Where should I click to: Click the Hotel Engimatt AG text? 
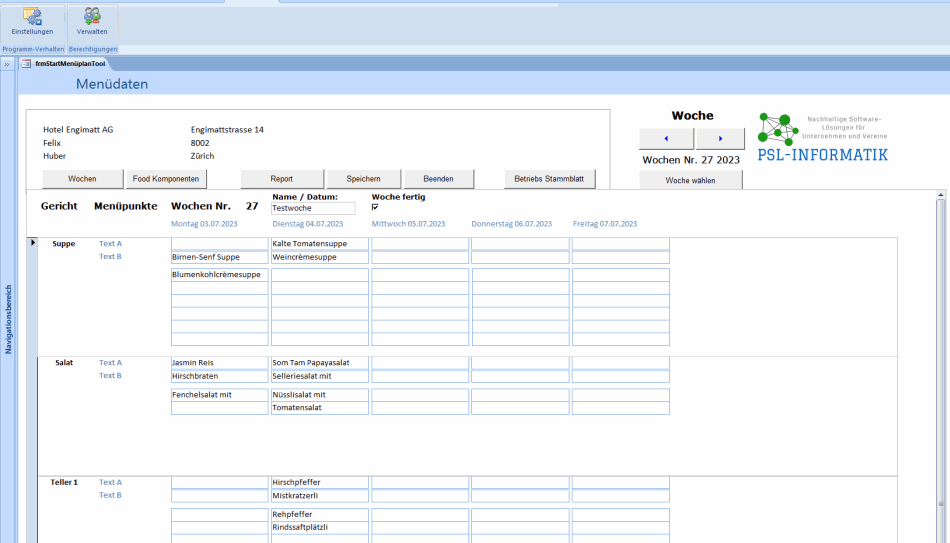coord(78,130)
